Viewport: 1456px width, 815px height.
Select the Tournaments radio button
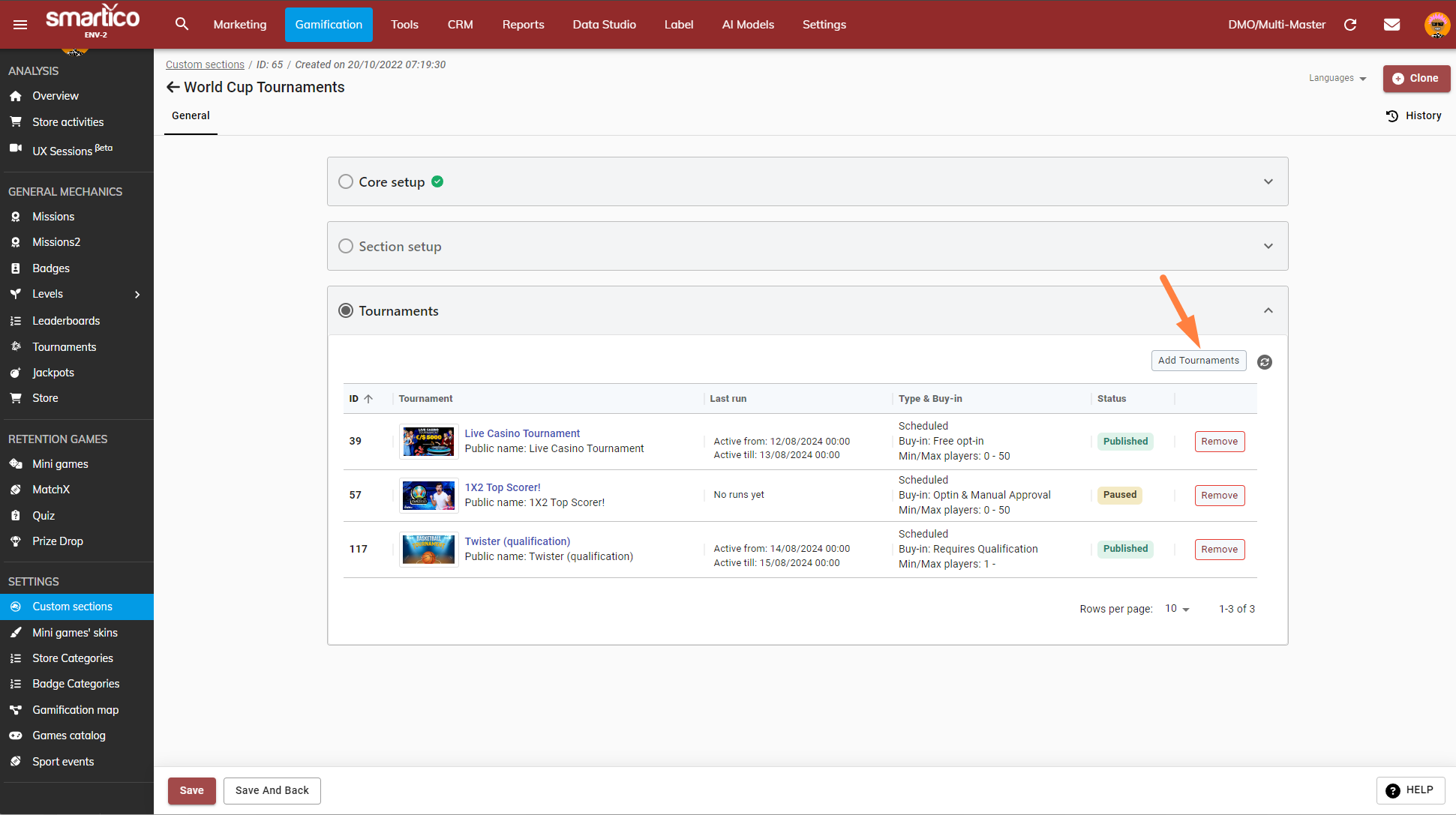[346, 310]
